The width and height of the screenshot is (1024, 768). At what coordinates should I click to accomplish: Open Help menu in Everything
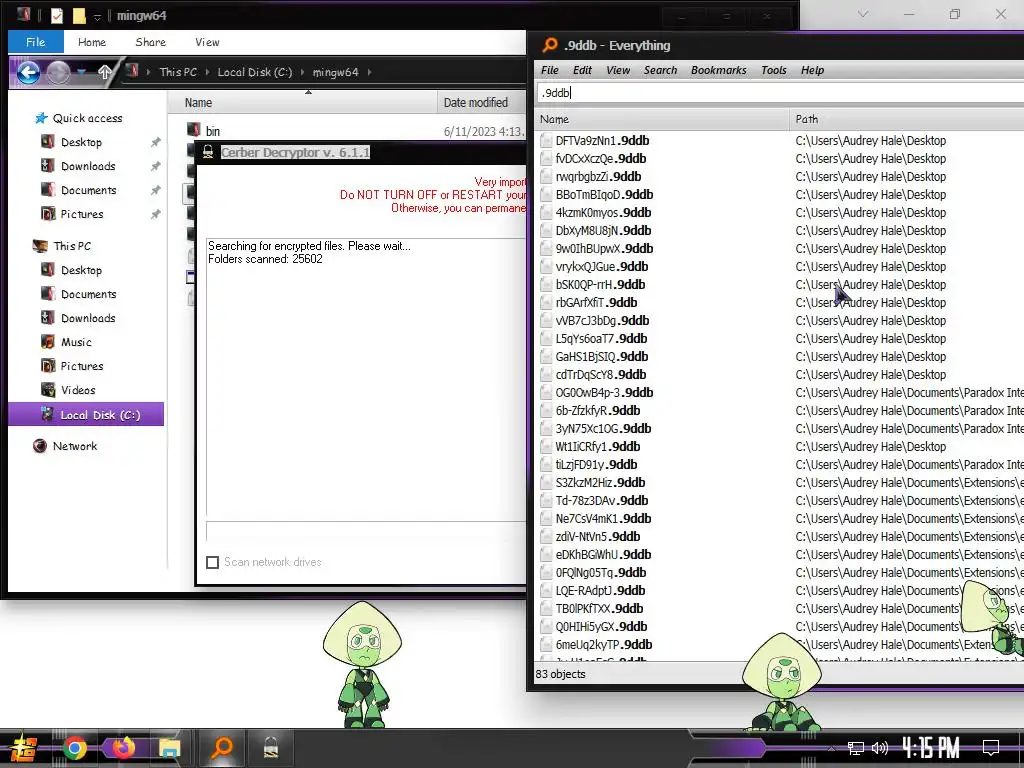[x=812, y=70]
